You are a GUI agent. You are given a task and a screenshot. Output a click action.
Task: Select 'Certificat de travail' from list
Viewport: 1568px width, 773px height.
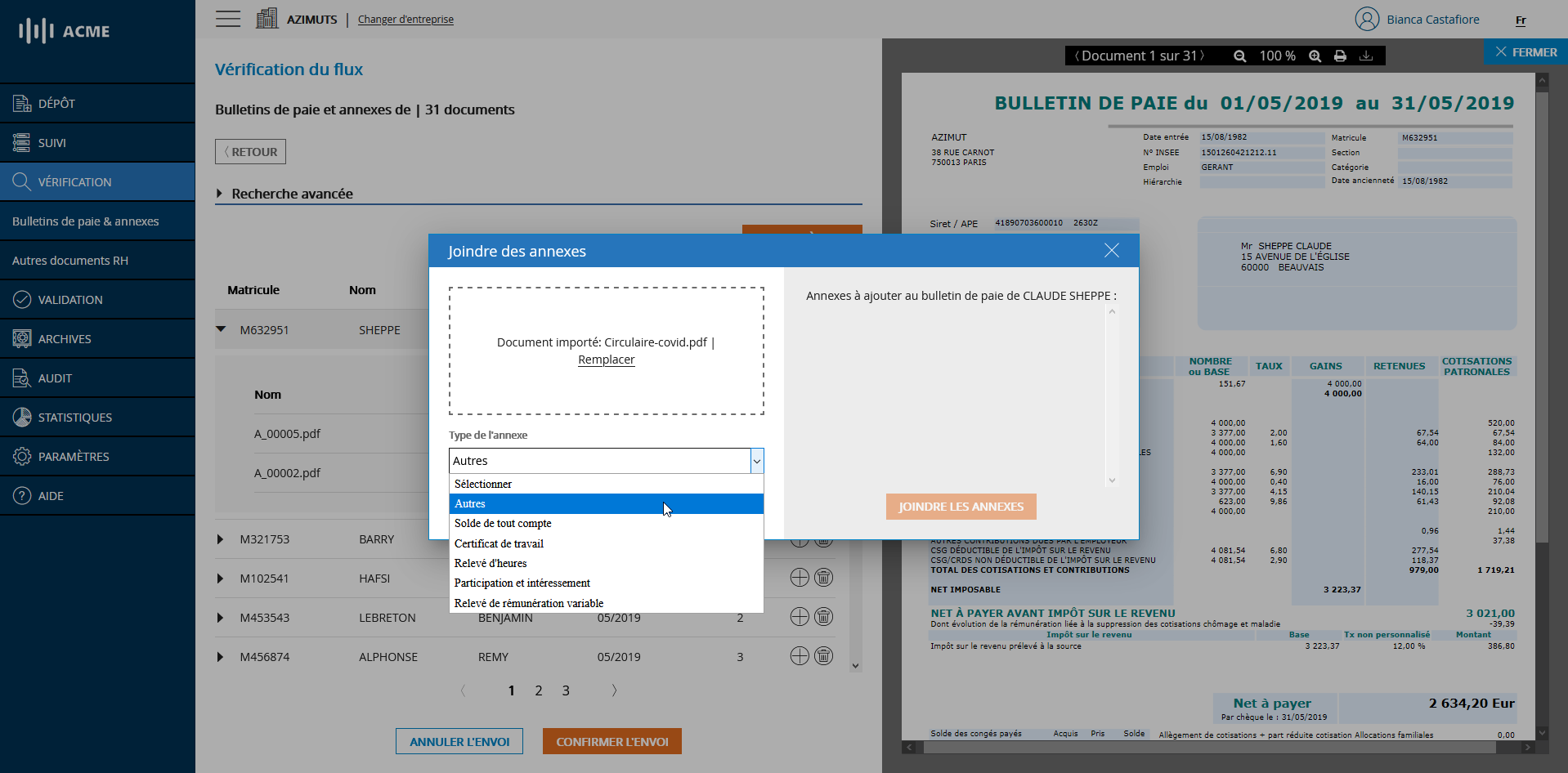[x=499, y=543]
